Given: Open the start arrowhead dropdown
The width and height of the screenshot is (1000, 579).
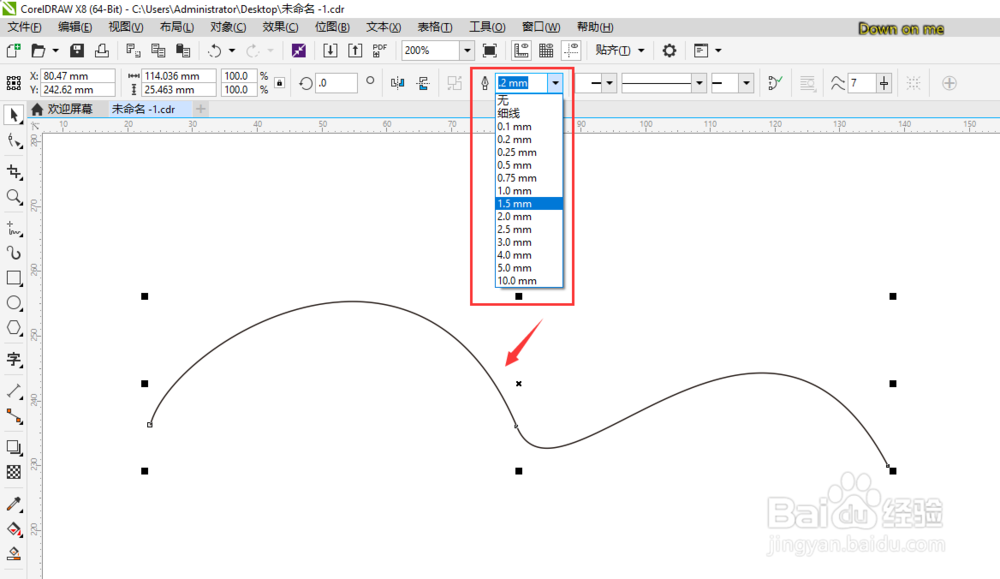Looking at the screenshot, I should (x=610, y=83).
